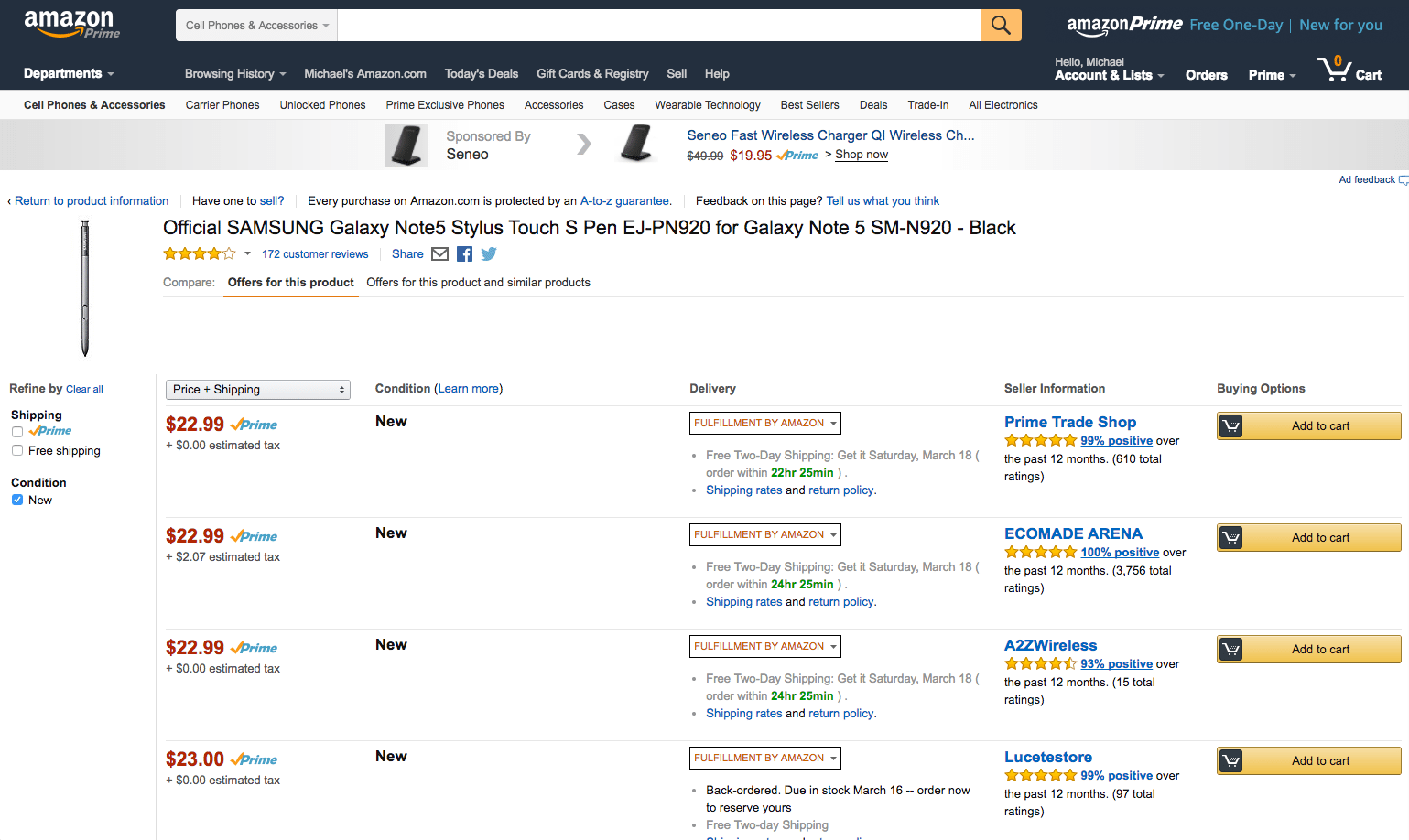Uncheck the New condition filter
1409x840 pixels.
[17, 500]
